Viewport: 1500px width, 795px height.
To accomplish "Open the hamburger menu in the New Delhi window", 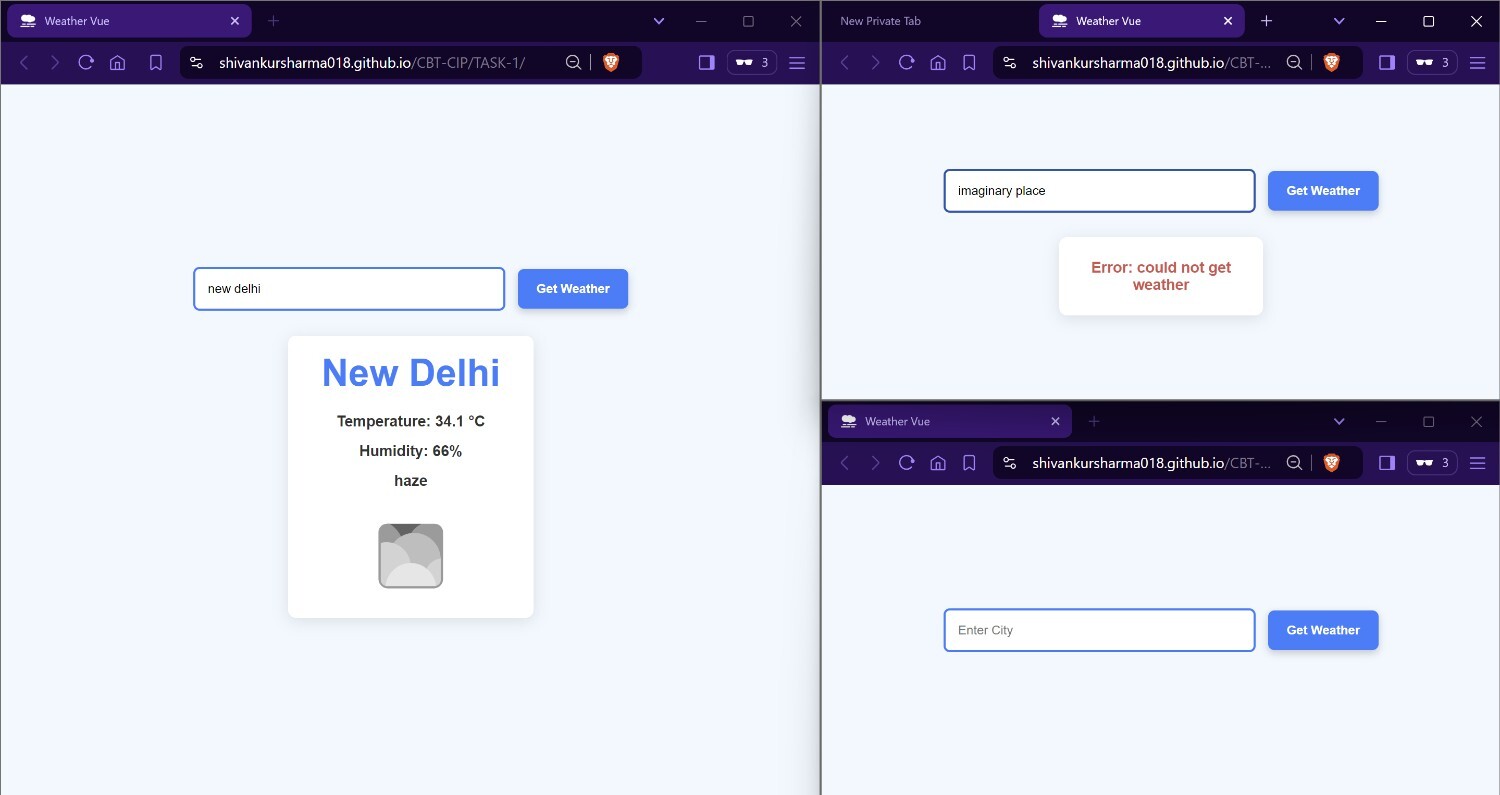I will (x=797, y=63).
